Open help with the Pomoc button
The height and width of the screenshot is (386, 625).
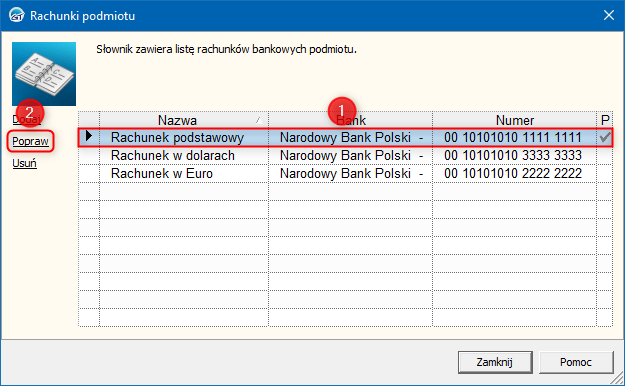(576, 362)
